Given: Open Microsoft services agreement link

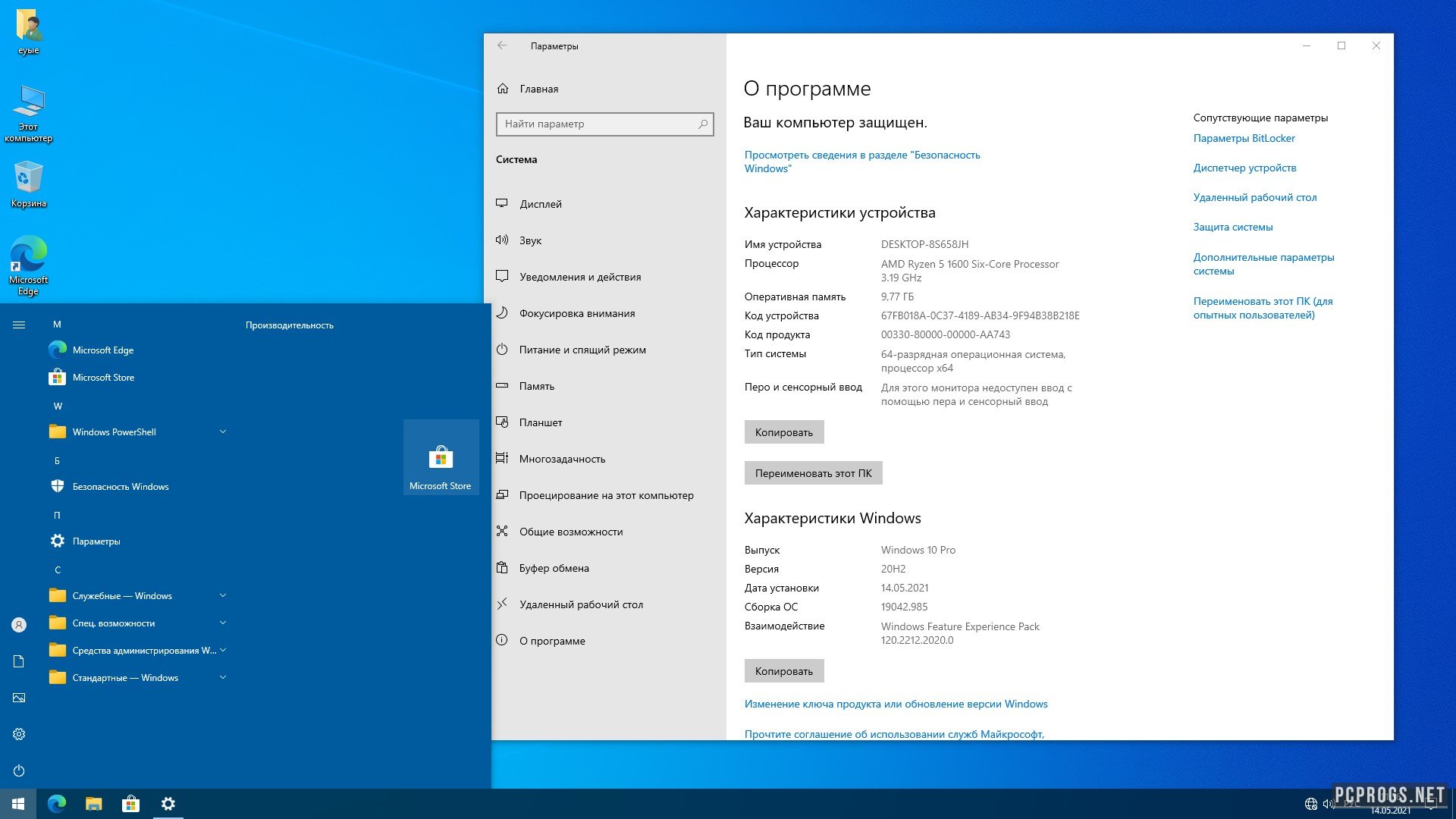Looking at the screenshot, I should pyautogui.click(x=894, y=733).
